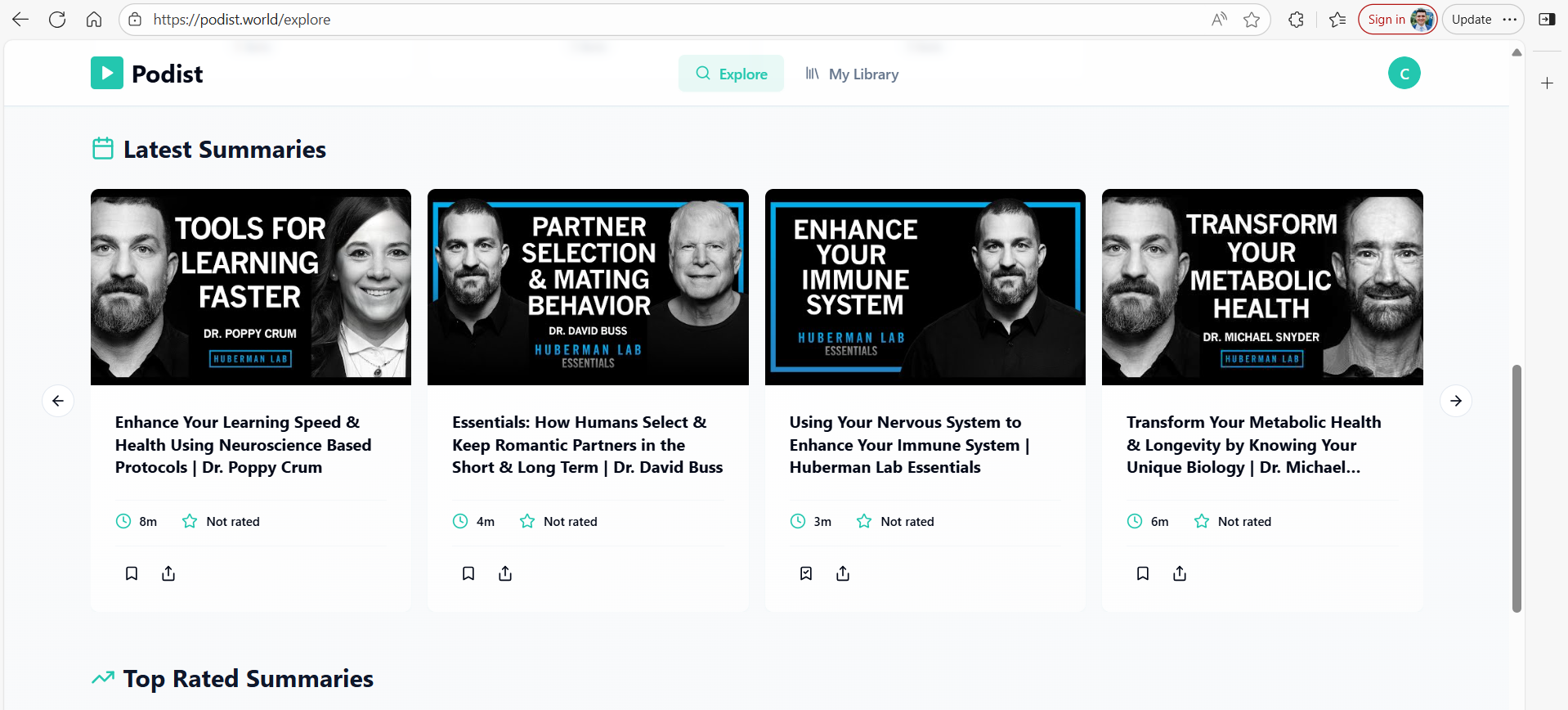Click the Latest Summaries calendar icon
Screen dimensions: 1568x710
(103, 149)
